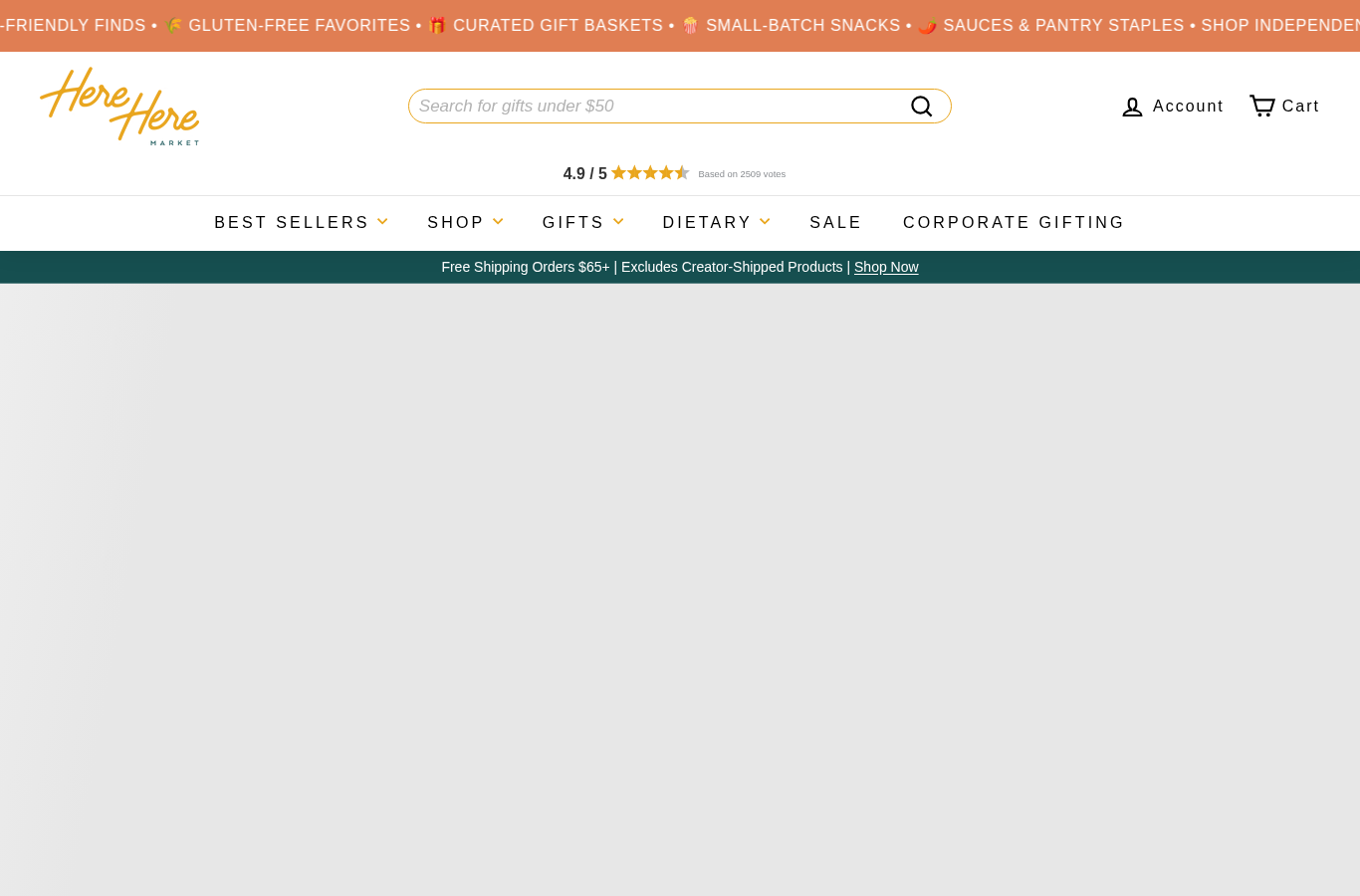Click the gift box emoji in banner

[x=437, y=26]
